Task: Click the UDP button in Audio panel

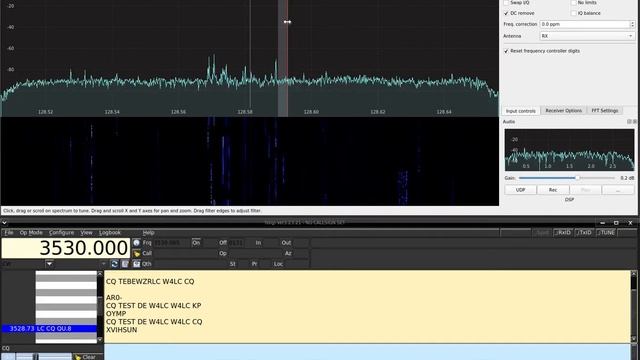Action: click(x=520, y=190)
